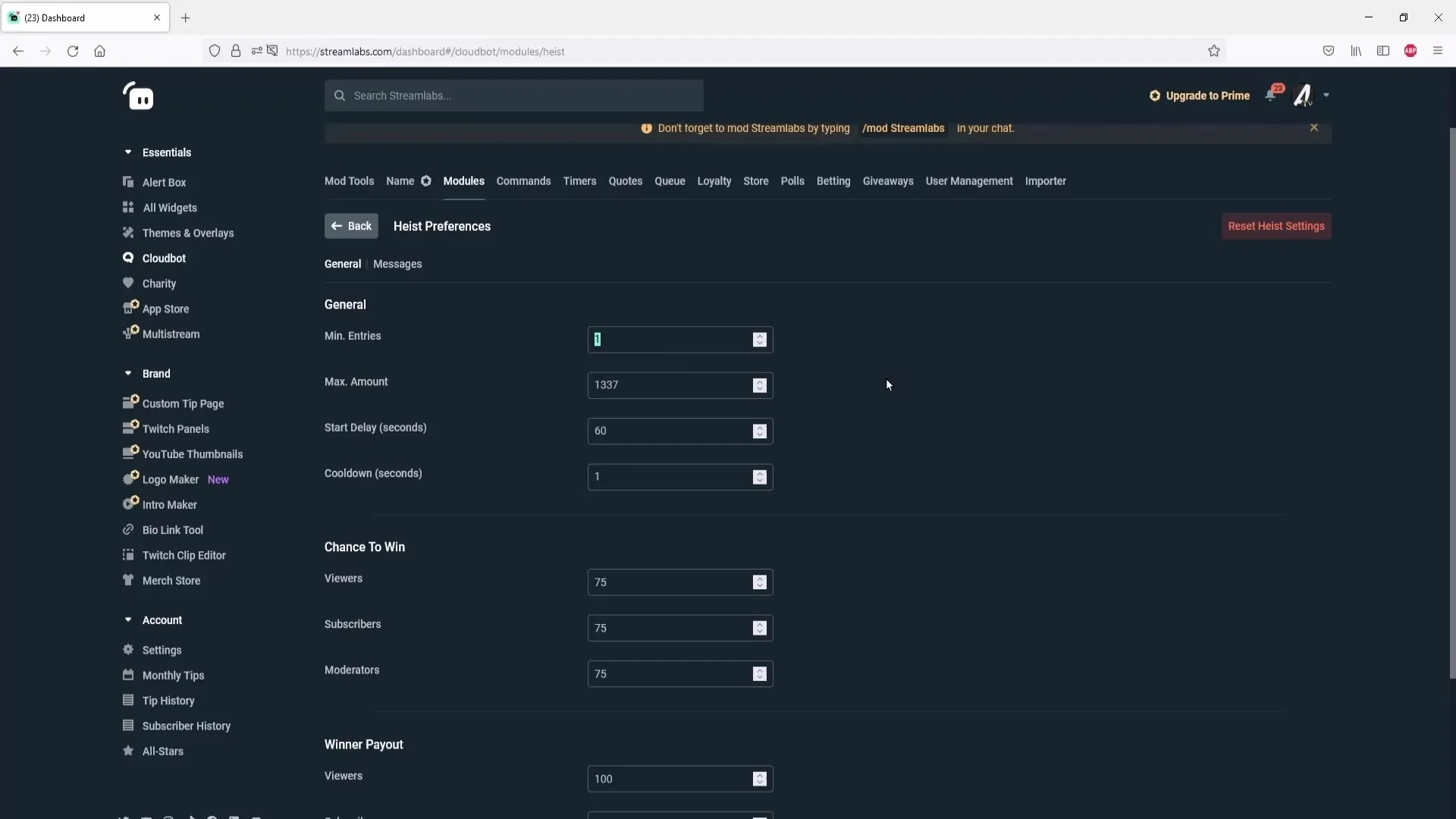Click the increment stepper on Max Amount
Screen dimensions: 1456x819
click(x=759, y=381)
